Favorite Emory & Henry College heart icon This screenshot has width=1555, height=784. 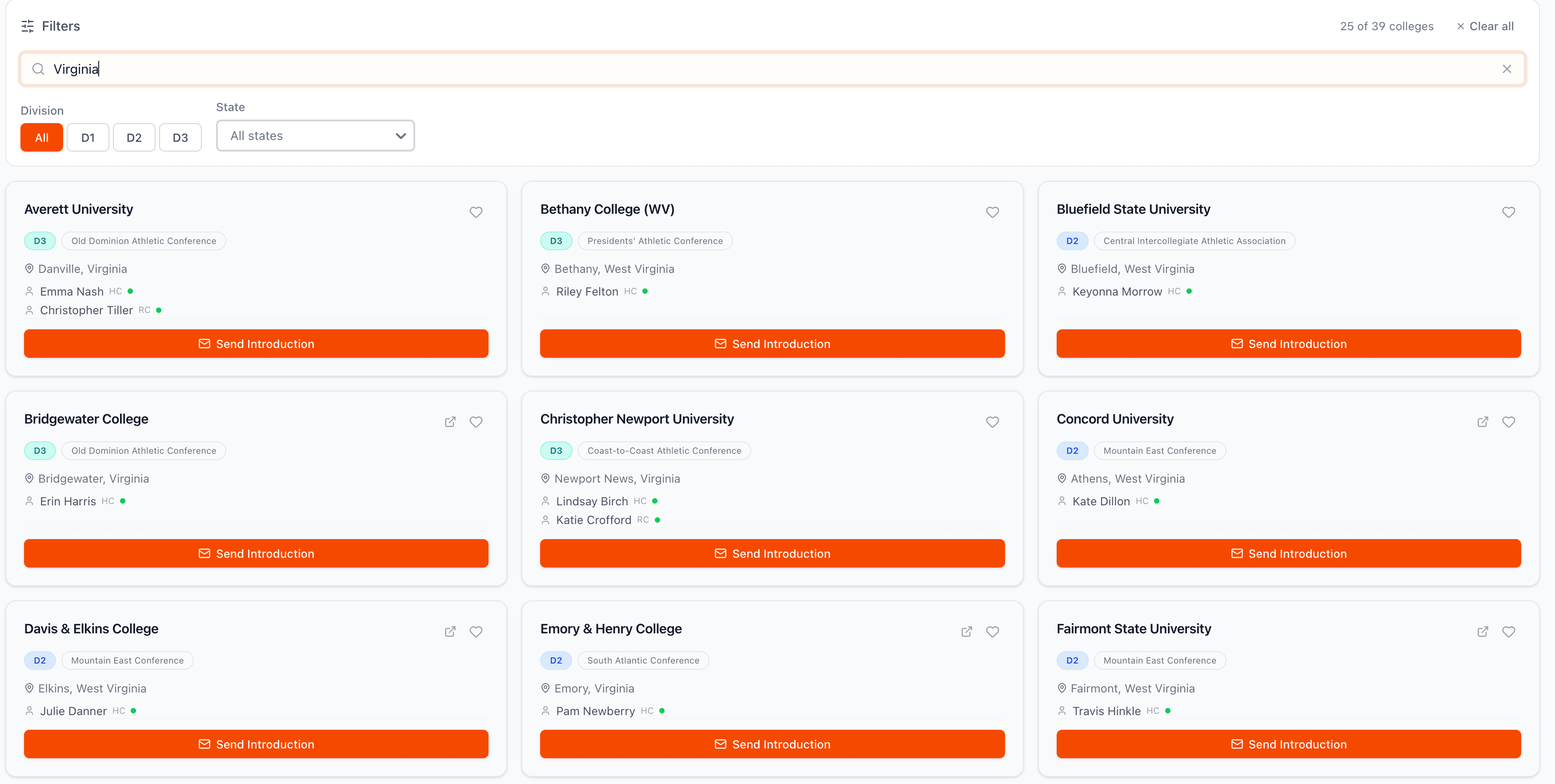(x=992, y=631)
